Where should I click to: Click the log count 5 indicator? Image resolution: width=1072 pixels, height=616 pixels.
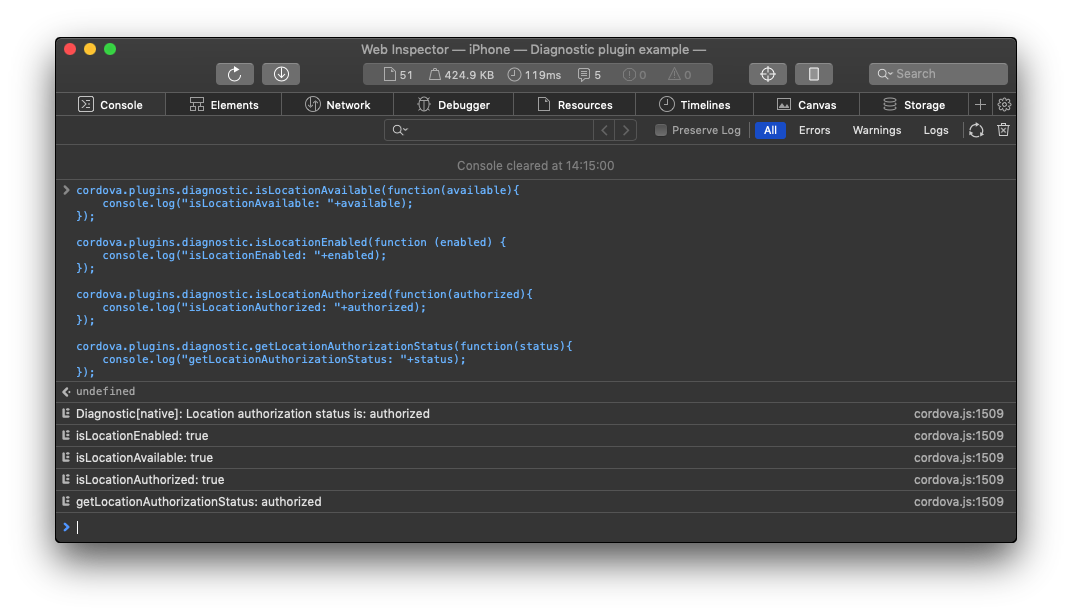point(589,75)
